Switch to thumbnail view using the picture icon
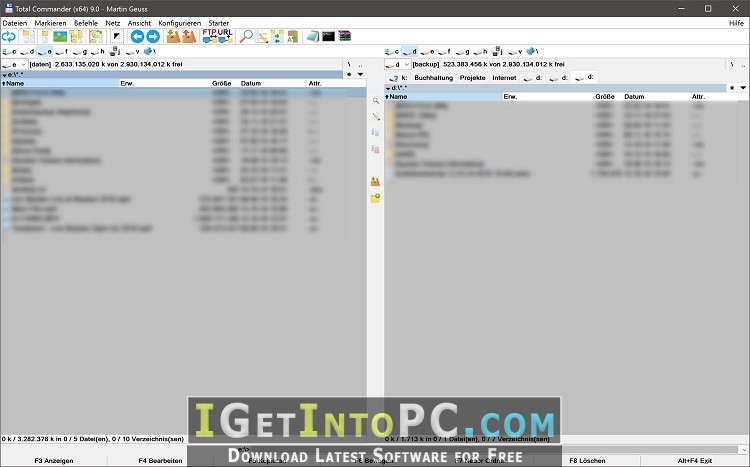The image size is (750, 467). [60, 36]
